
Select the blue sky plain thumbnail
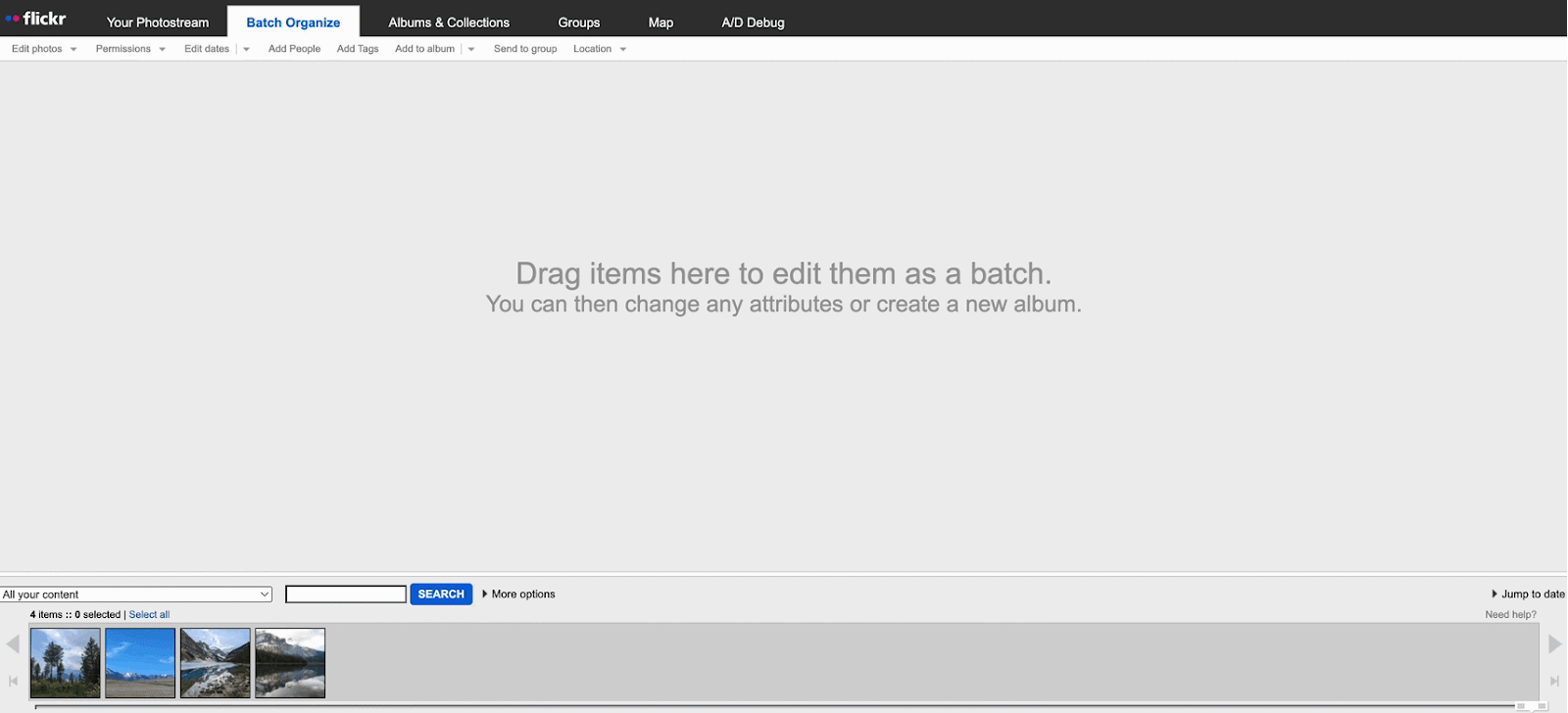pos(140,663)
